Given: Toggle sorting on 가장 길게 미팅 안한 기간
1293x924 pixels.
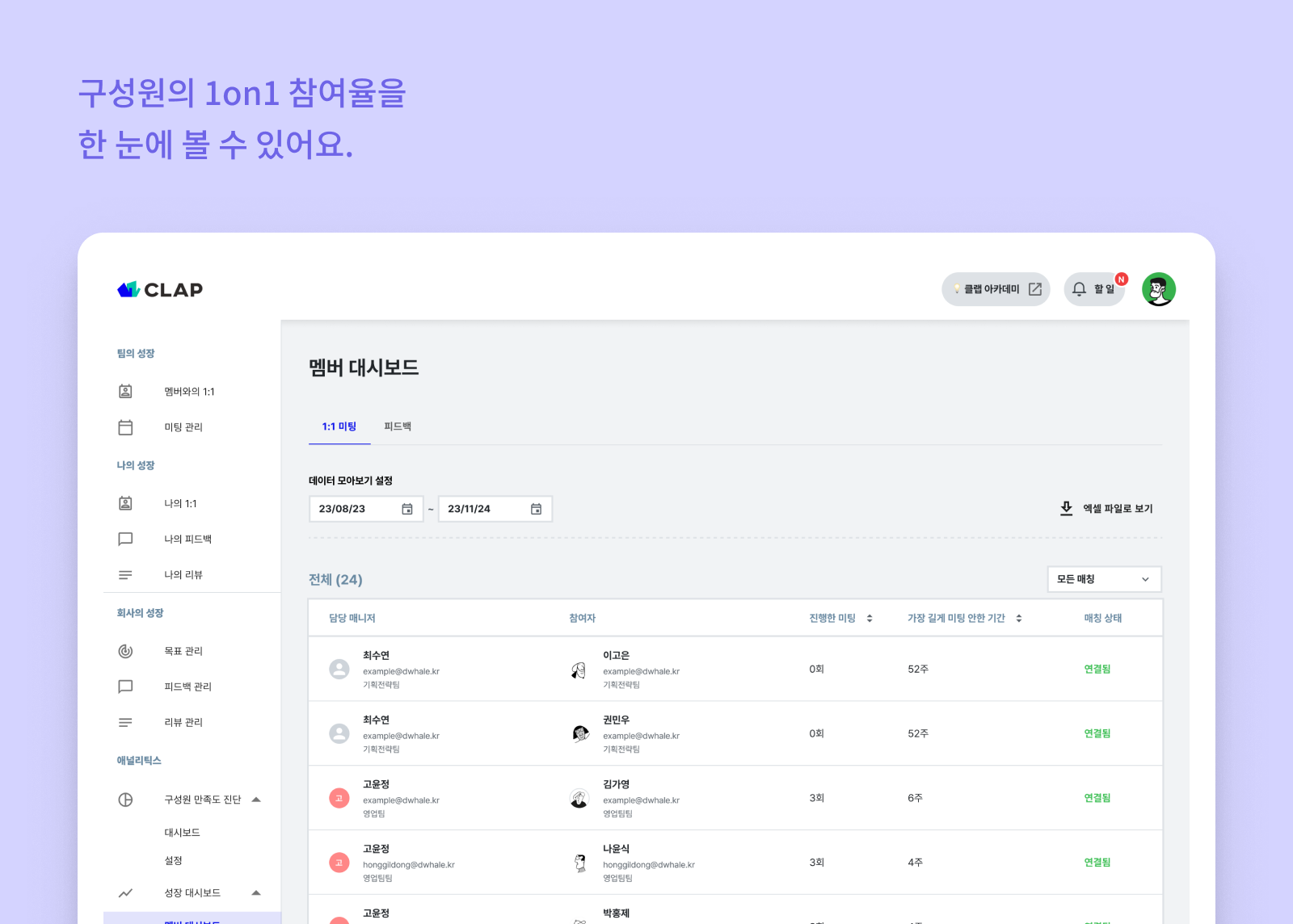Looking at the screenshot, I should coord(1020,618).
